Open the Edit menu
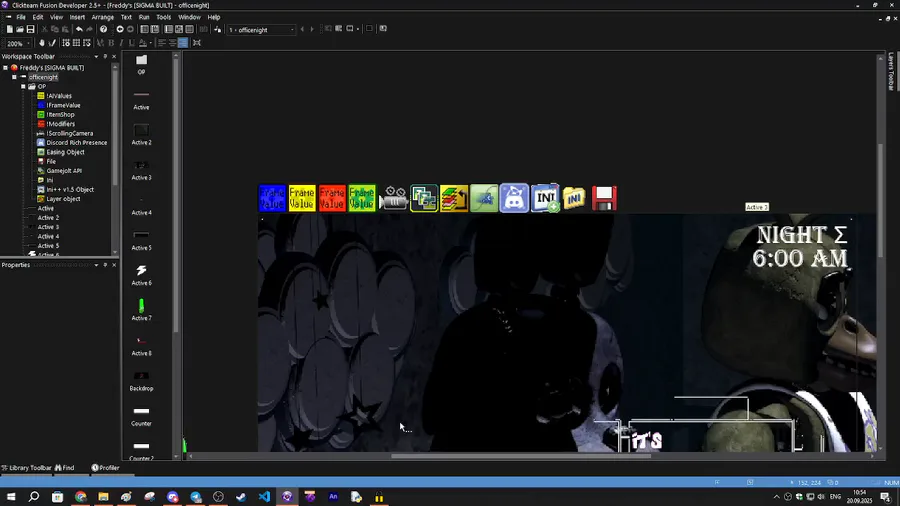 tap(38, 17)
